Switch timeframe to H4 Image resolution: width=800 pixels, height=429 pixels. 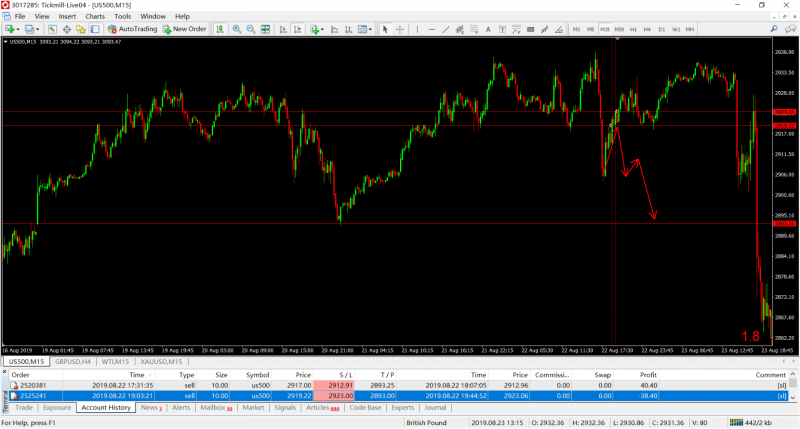point(647,29)
